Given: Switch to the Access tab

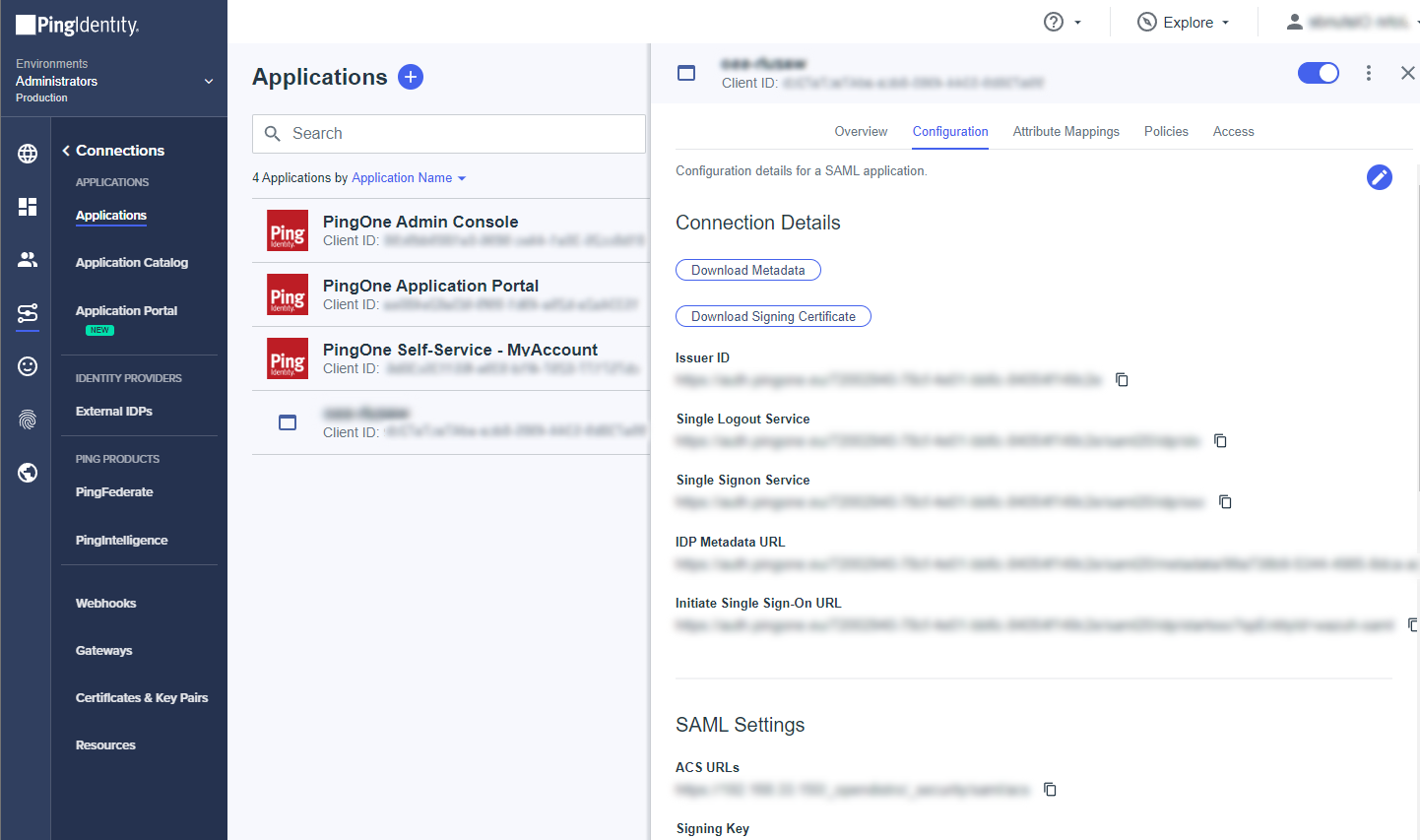Looking at the screenshot, I should 1233,132.
